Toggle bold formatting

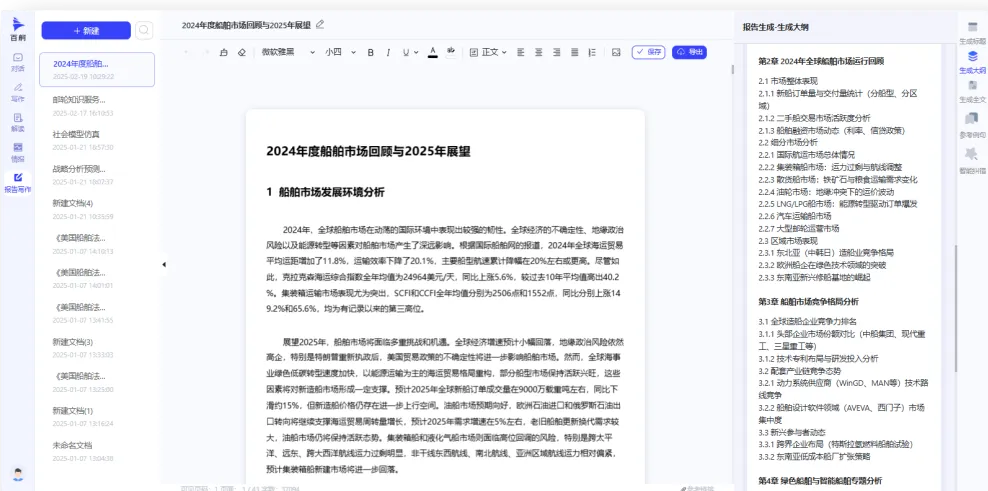tap(371, 52)
